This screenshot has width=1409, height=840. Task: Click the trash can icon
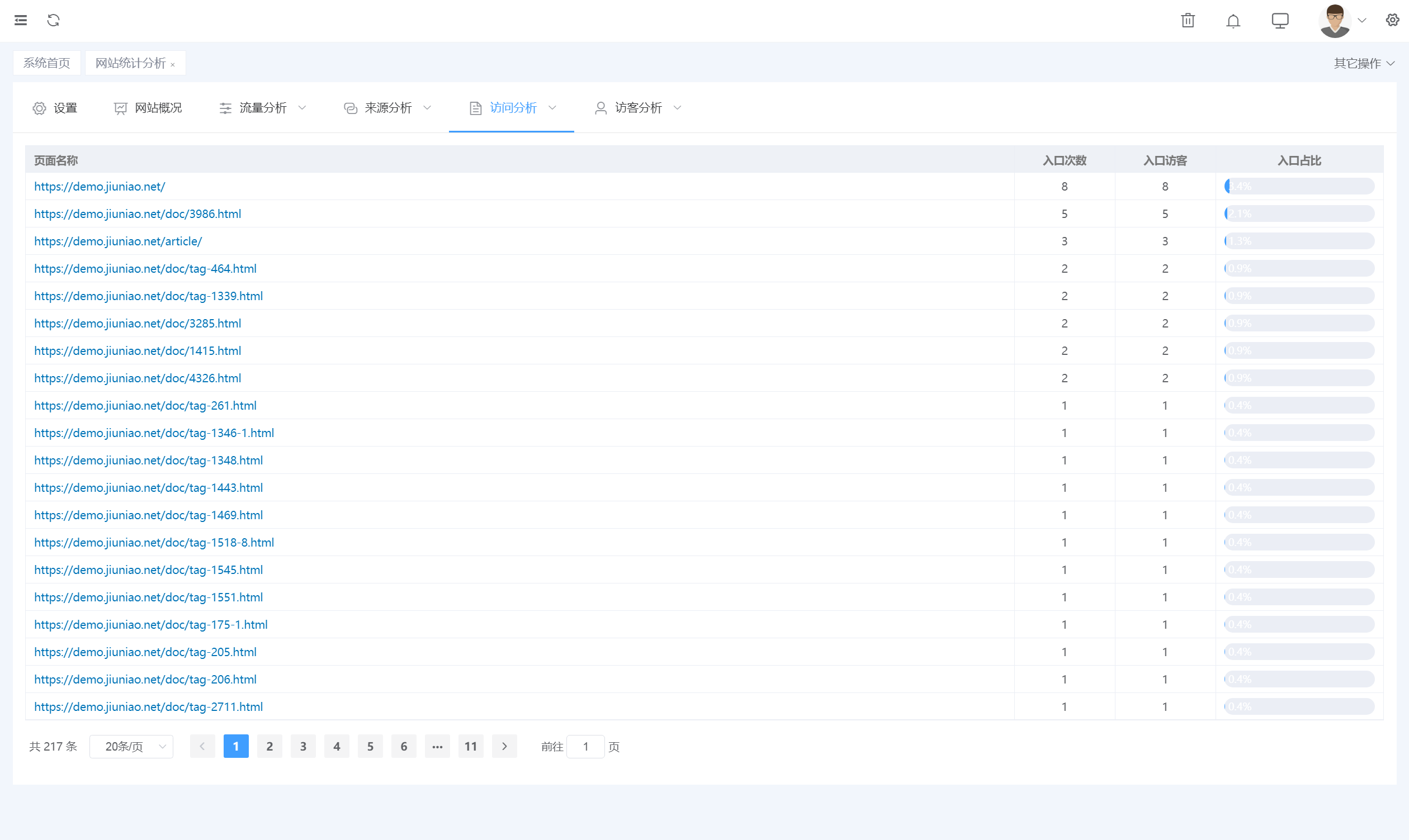click(1188, 21)
